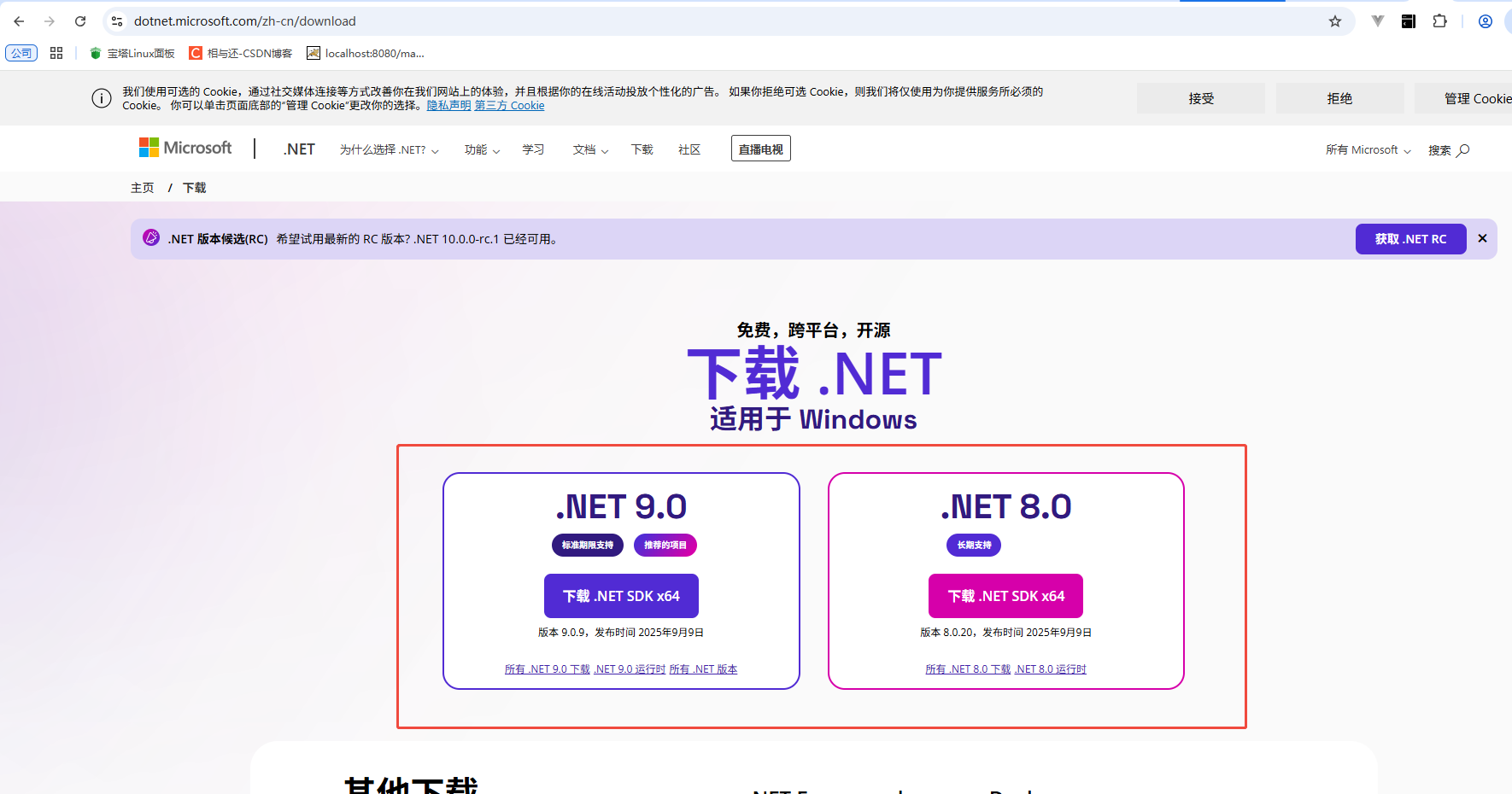The width and height of the screenshot is (1512, 794).
Task: Expand the 功能 dropdown menu
Action: pyautogui.click(x=482, y=150)
